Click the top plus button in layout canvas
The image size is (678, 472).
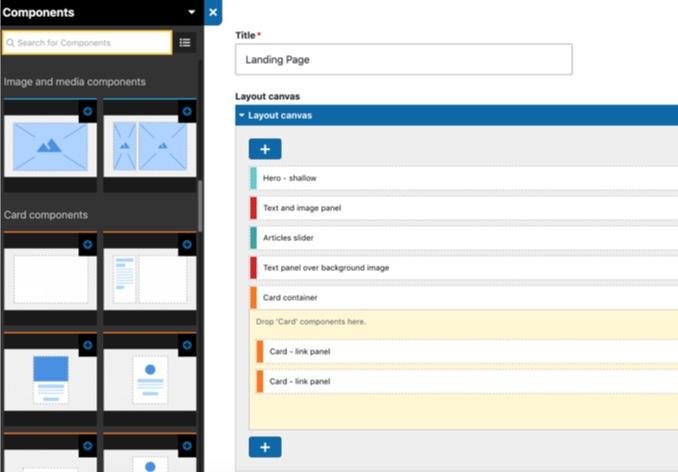(265, 149)
